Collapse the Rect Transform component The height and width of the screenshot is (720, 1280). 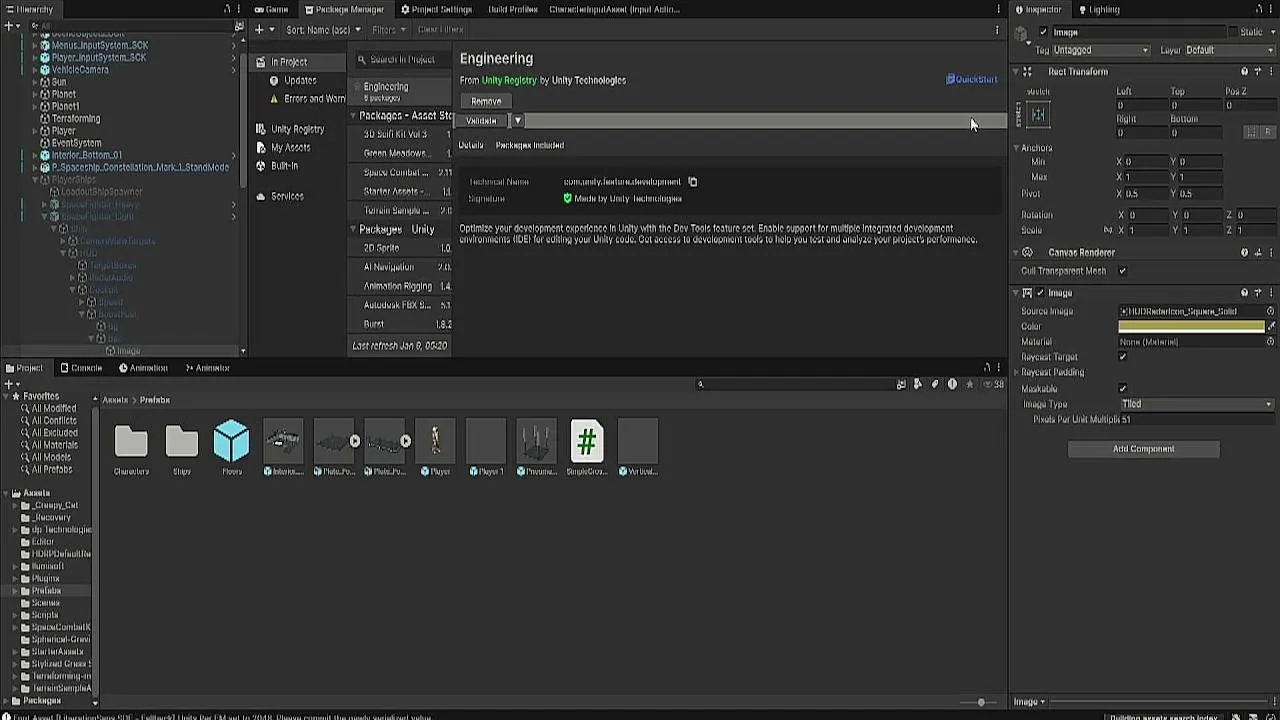[x=1015, y=72]
